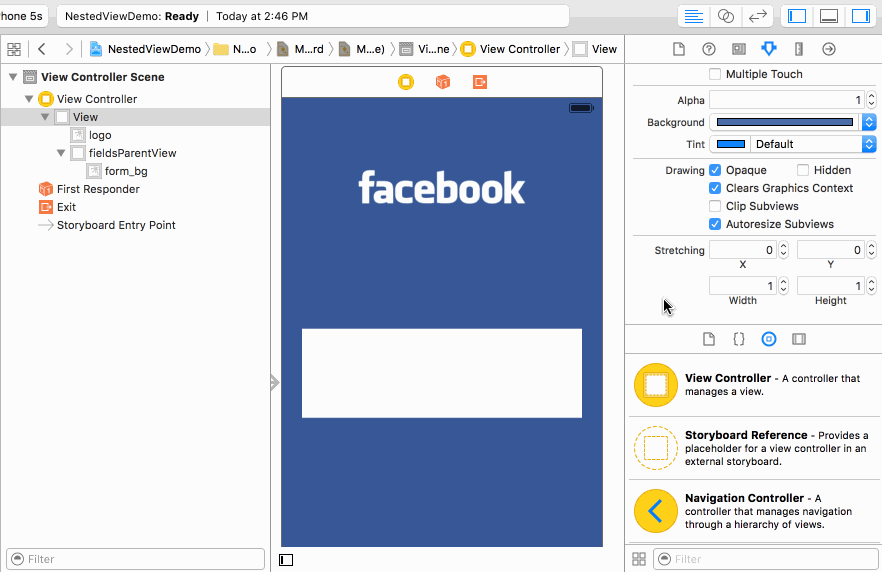The width and height of the screenshot is (882, 572).
Task: Open the Quick Help inspector
Action: [x=709, y=49]
